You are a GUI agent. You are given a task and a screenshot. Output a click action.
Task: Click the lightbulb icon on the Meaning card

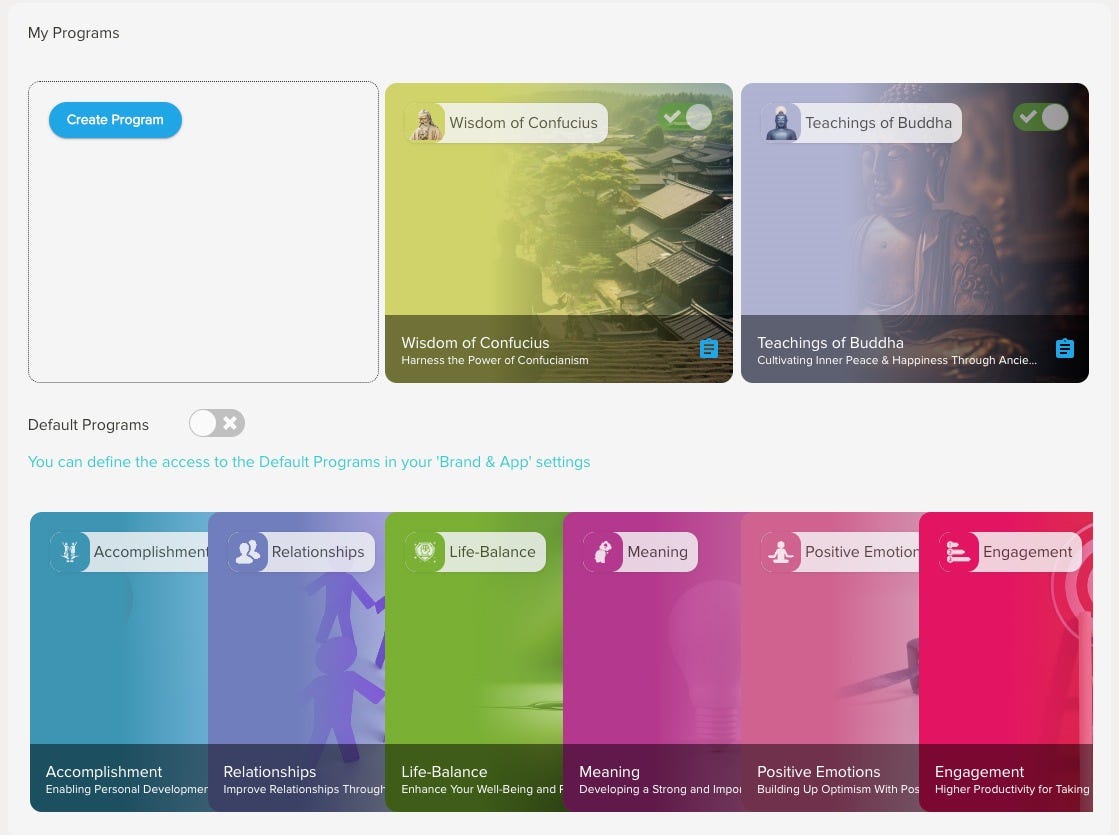coord(602,551)
